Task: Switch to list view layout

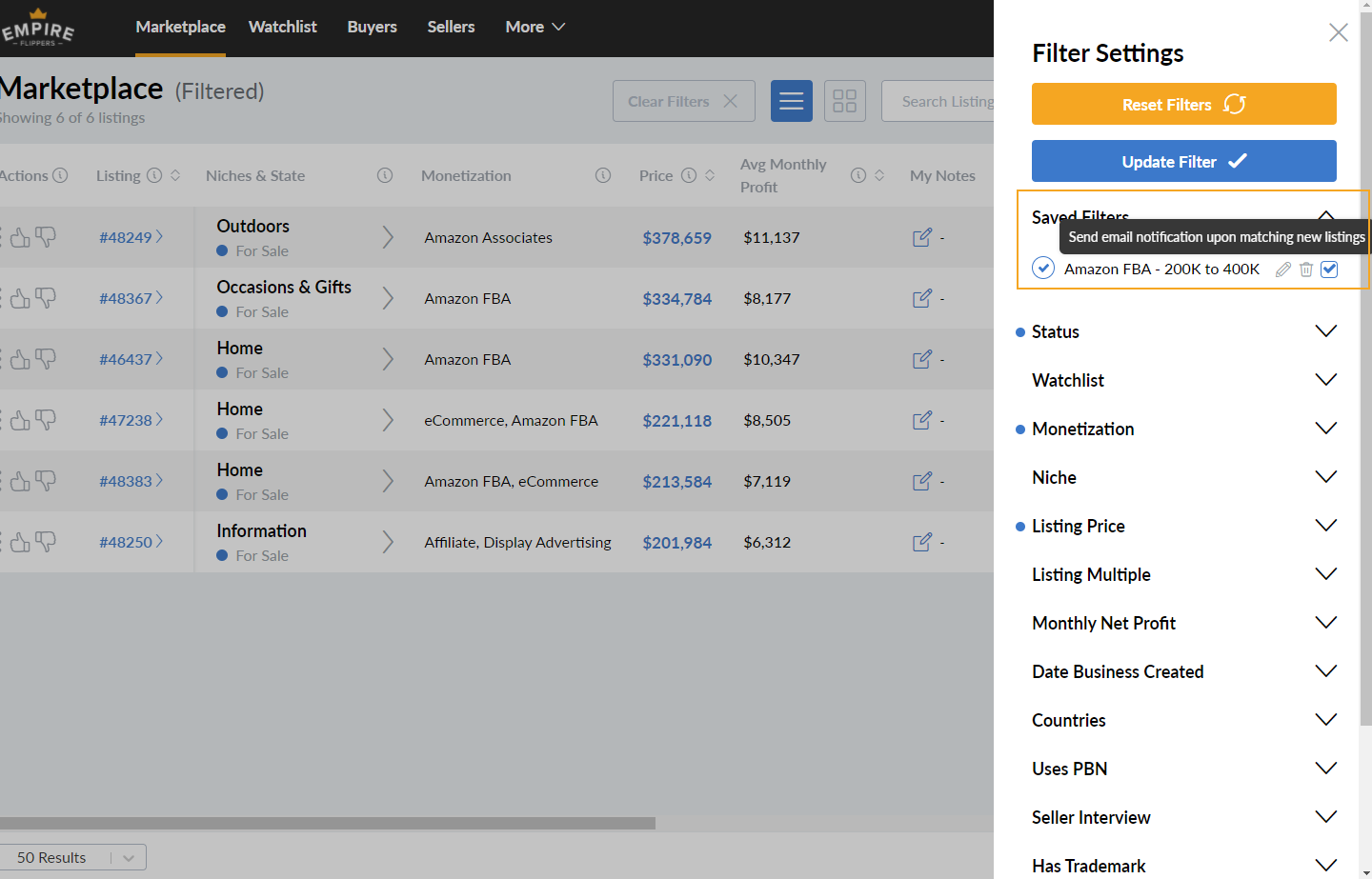Action: pos(792,101)
